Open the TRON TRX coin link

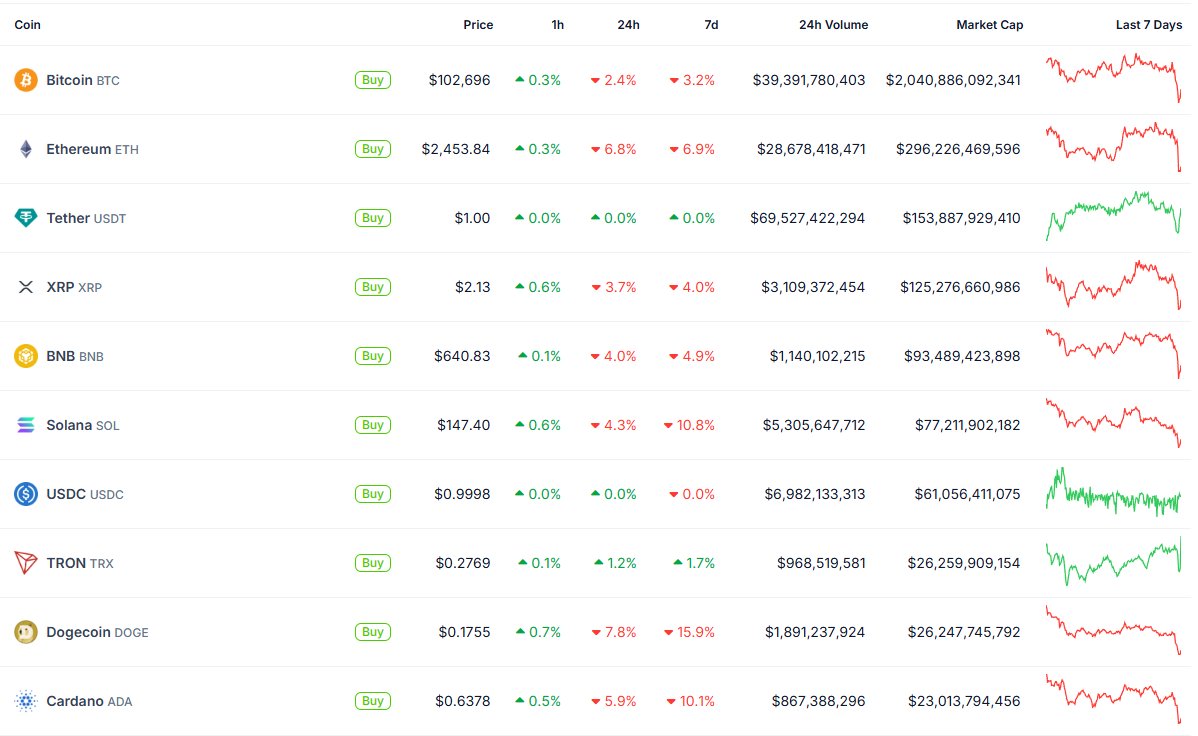point(79,563)
